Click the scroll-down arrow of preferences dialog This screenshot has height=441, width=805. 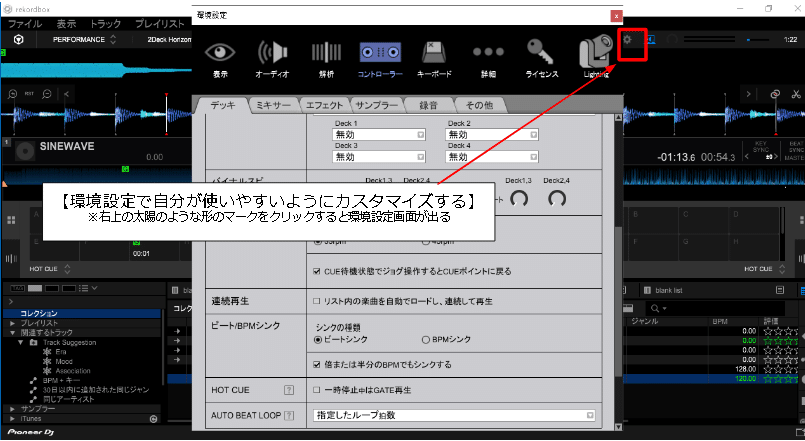pyautogui.click(x=619, y=426)
